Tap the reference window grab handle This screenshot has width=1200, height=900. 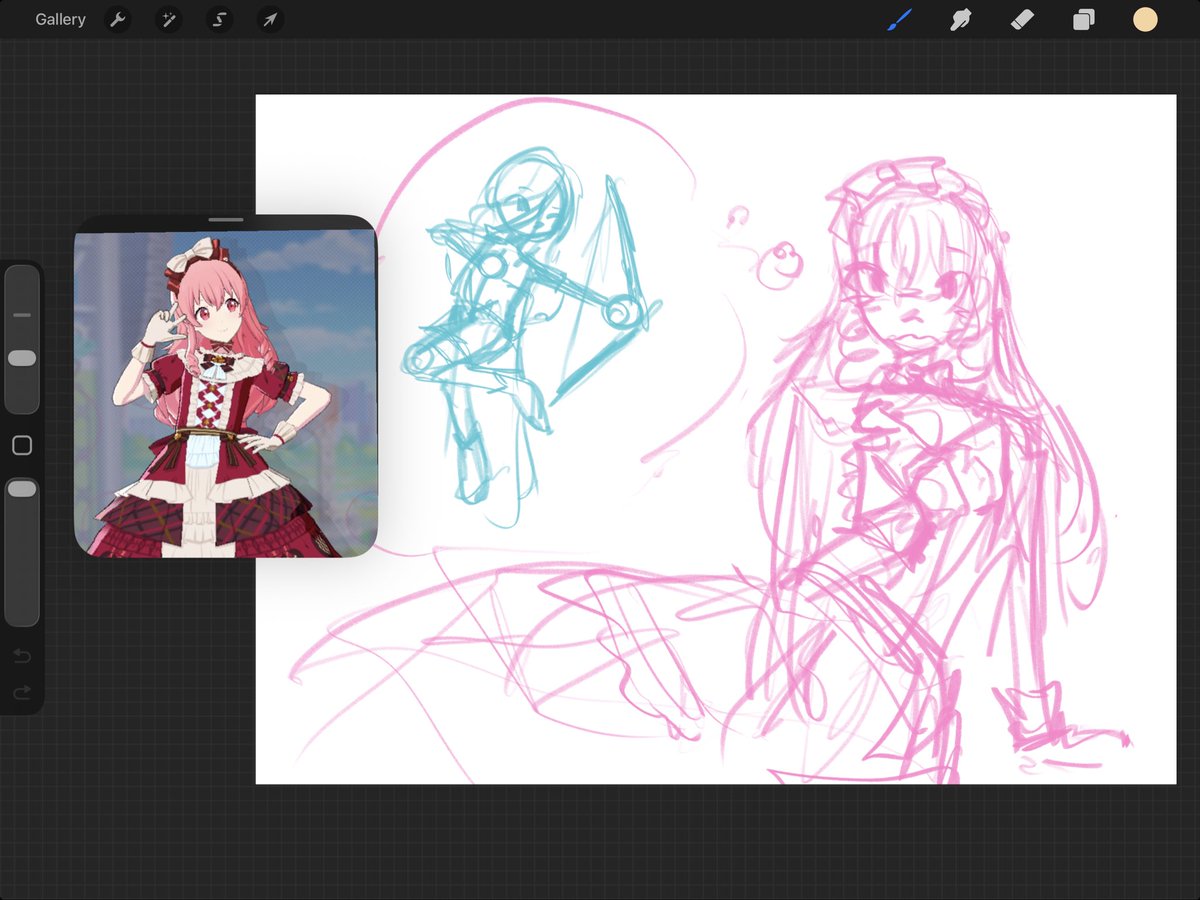coord(227,219)
